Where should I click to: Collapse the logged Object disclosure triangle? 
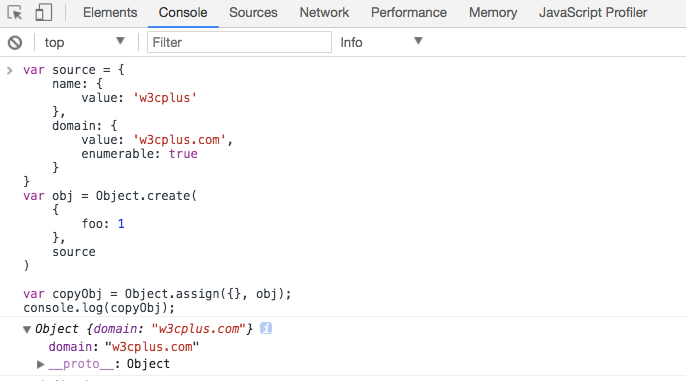[x=27, y=329]
